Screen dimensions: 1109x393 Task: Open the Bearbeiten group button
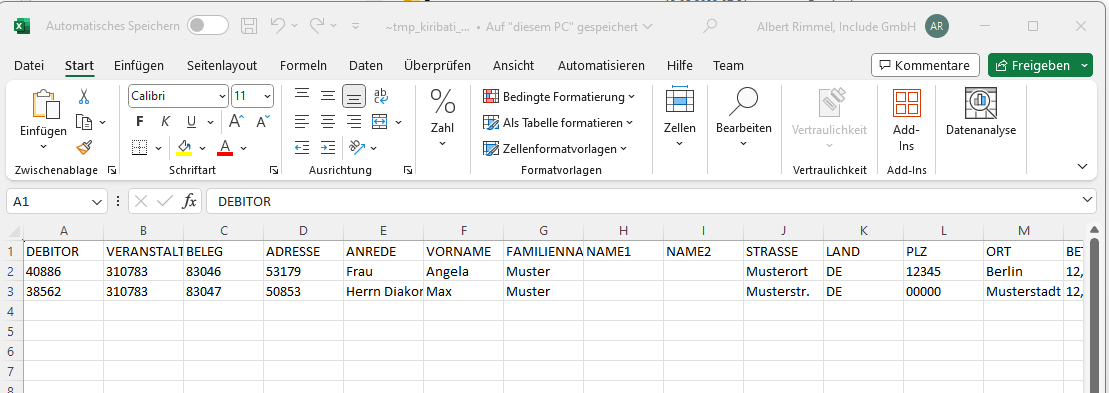click(743, 117)
